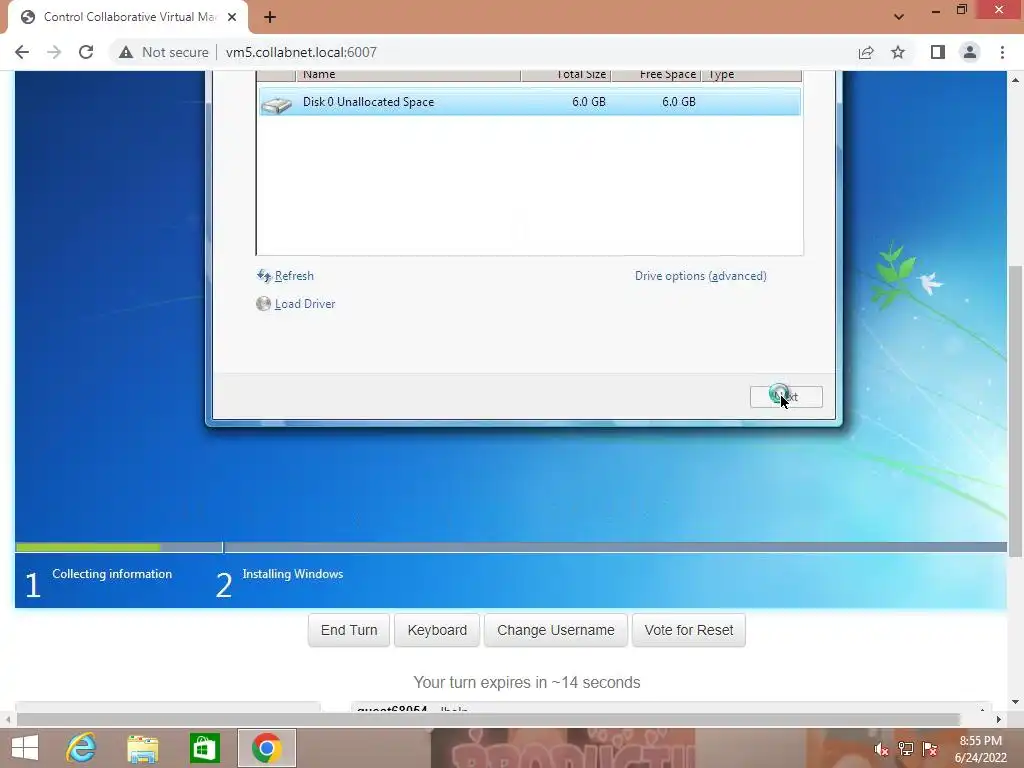Click the green setup progress bar
Screen dimensions: 1024x768
(88, 547)
